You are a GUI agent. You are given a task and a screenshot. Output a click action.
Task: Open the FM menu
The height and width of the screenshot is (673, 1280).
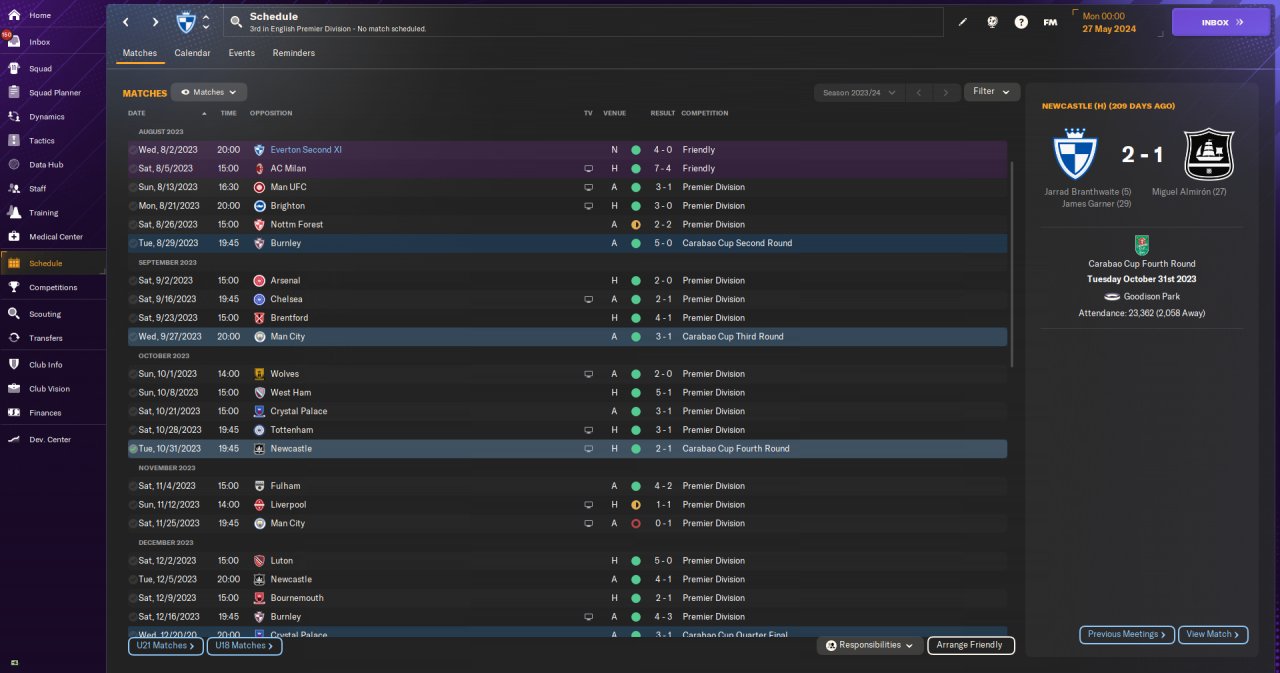1050,22
